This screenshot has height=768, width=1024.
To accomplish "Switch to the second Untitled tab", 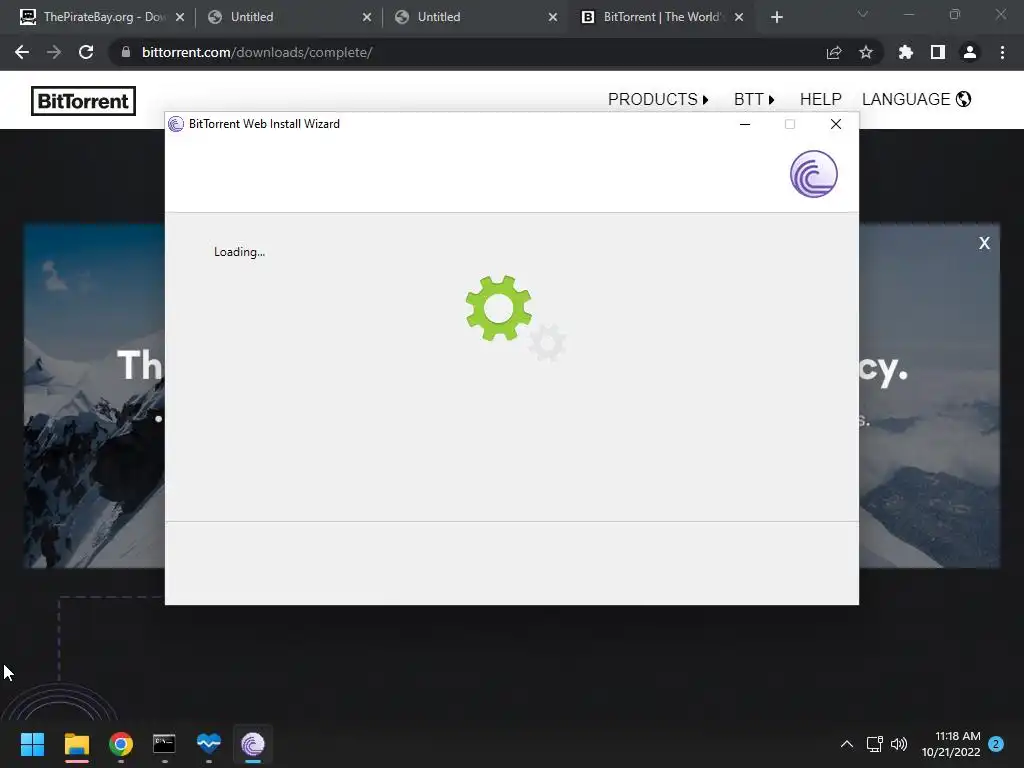I will 474,17.
